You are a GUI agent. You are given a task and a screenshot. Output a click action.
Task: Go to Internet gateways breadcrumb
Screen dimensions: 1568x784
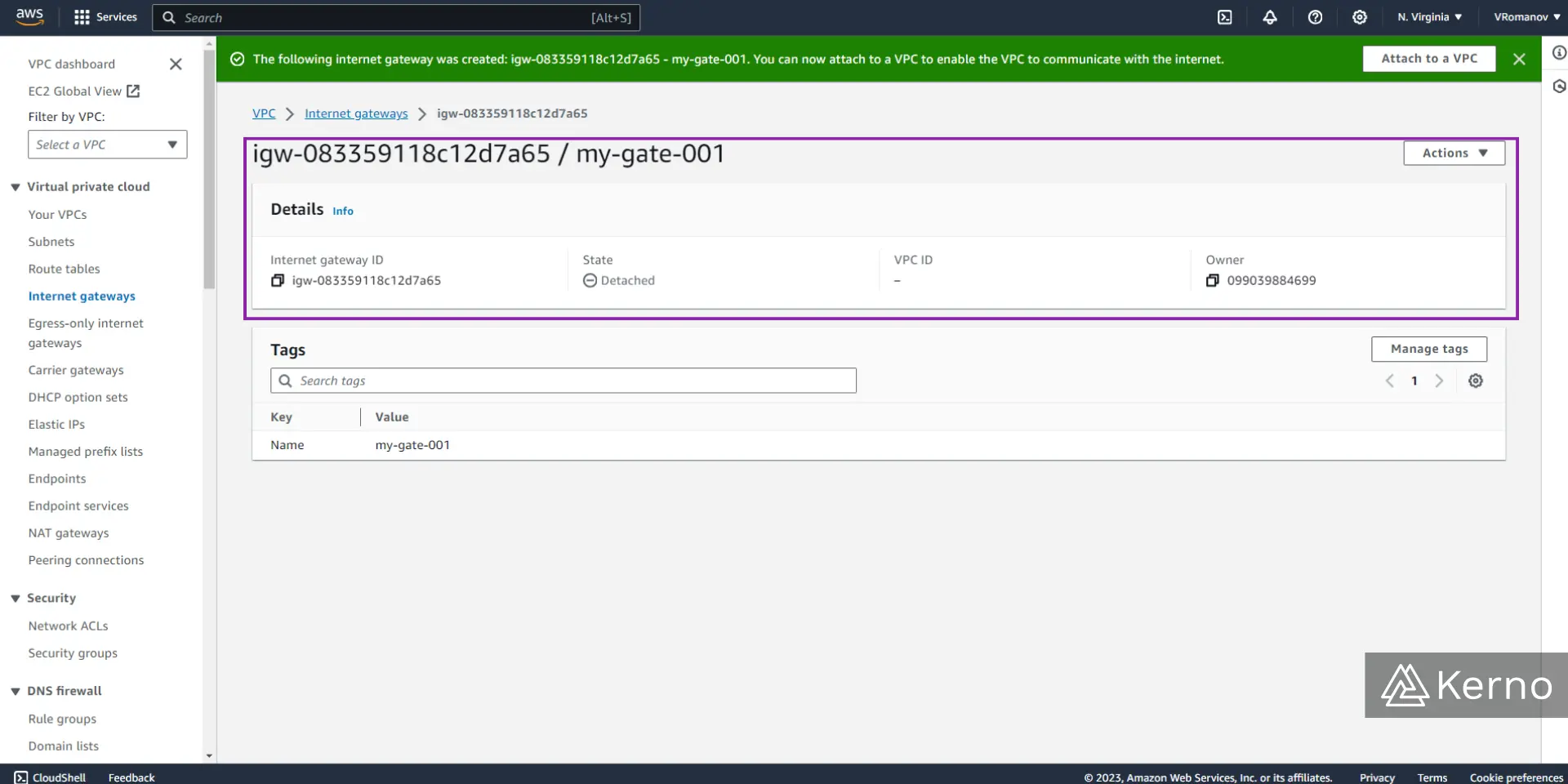(356, 114)
